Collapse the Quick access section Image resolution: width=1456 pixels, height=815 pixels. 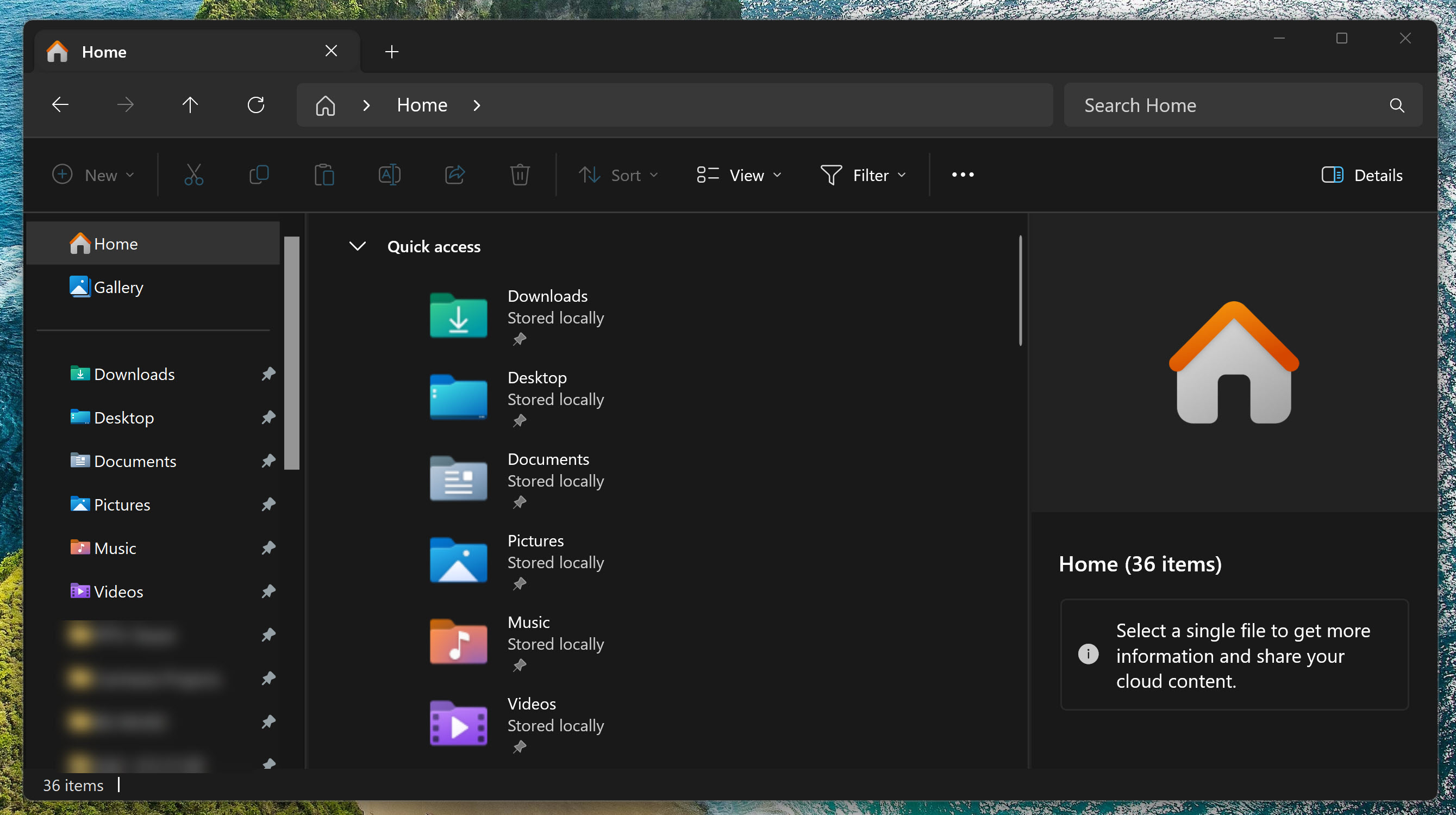click(357, 246)
